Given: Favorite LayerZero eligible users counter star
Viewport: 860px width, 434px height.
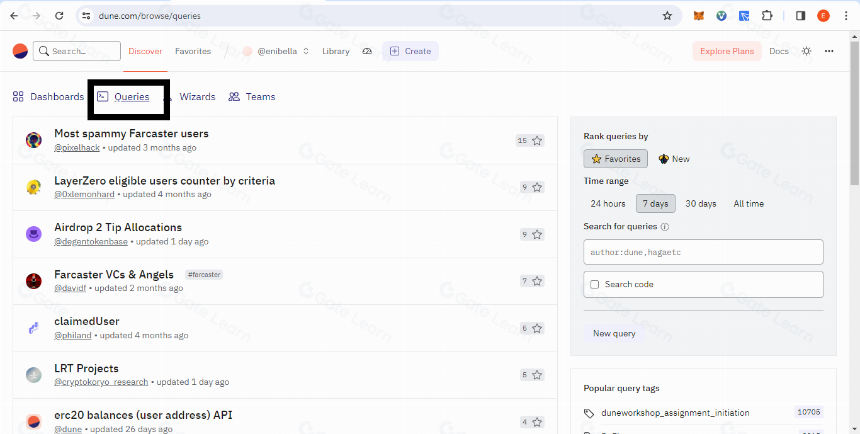Looking at the screenshot, I should pos(537,188).
